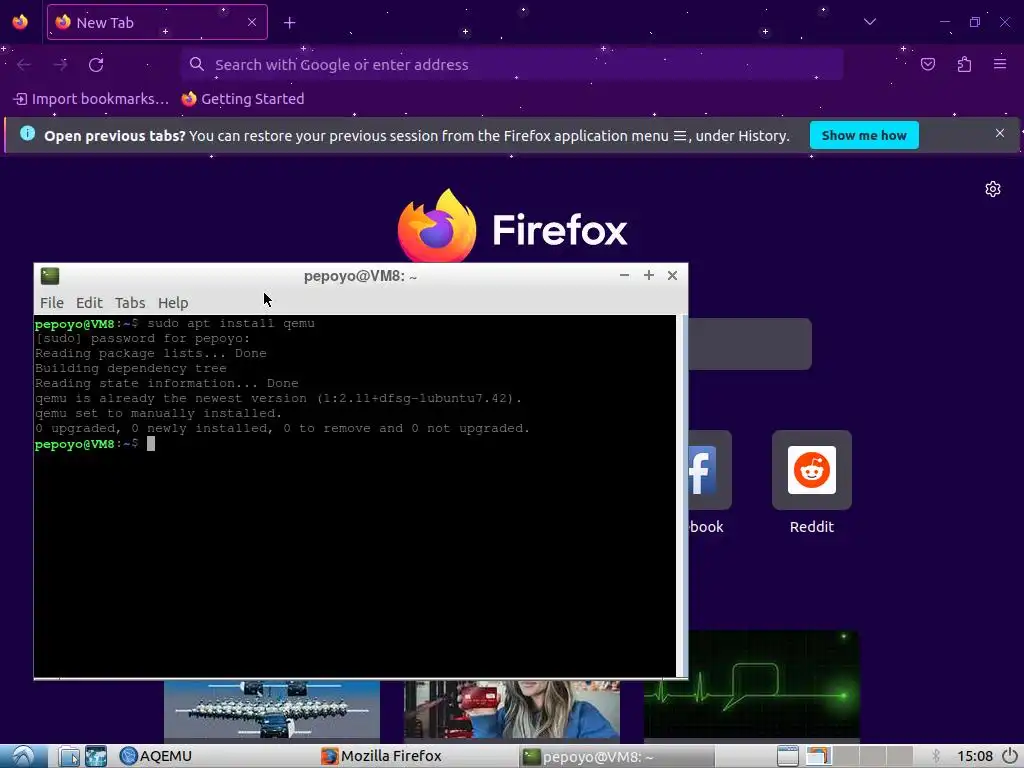The height and width of the screenshot is (768, 1024).
Task: Open the Getting Started bookmark
Action: click(x=243, y=99)
